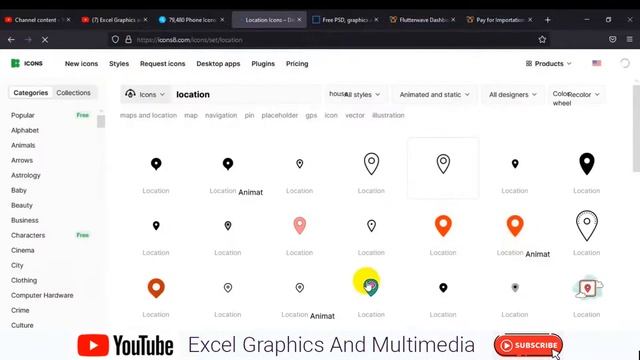Click the first black pin in top row
640x360 pixels.
pos(156,164)
